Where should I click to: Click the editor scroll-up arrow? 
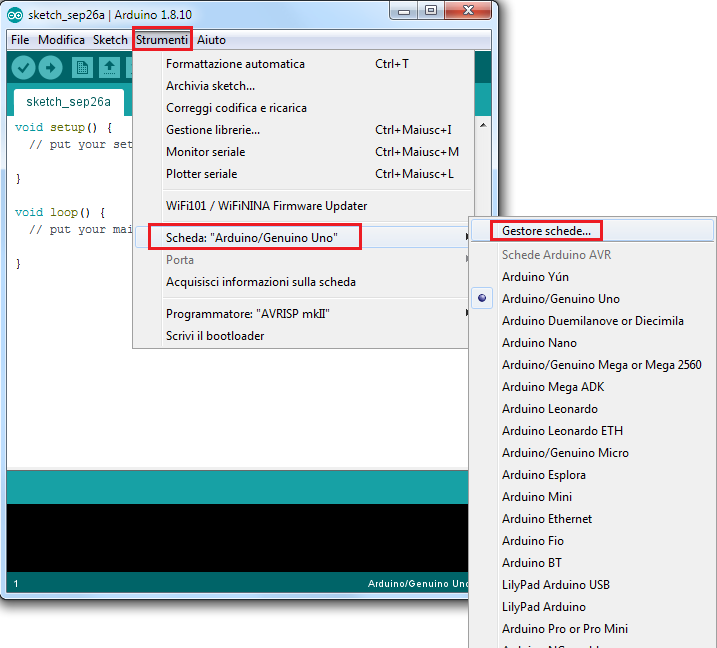click(483, 125)
